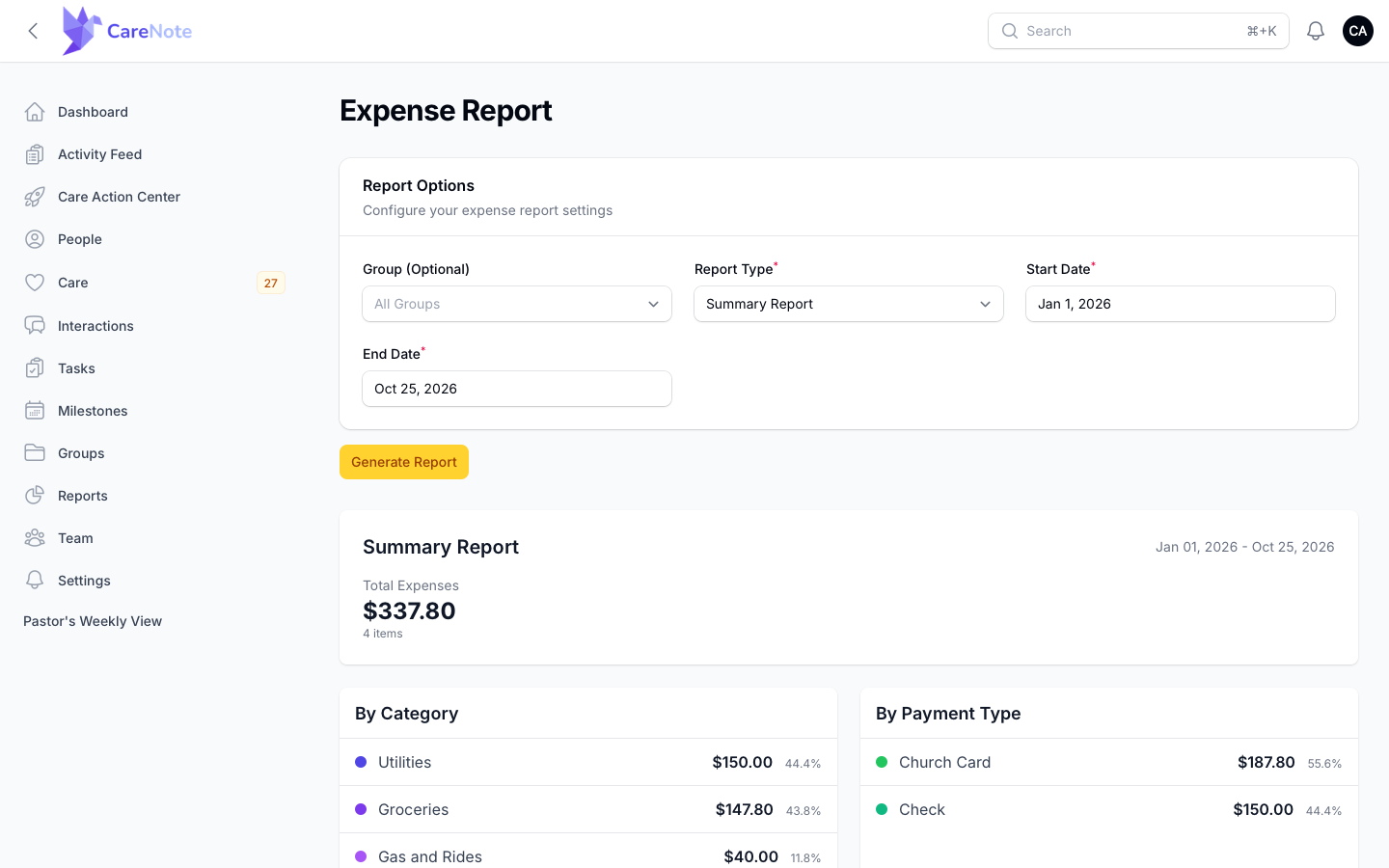Viewport: 1389px width, 868px height.
Task: Click the search magnifier icon
Action: coord(1010,31)
